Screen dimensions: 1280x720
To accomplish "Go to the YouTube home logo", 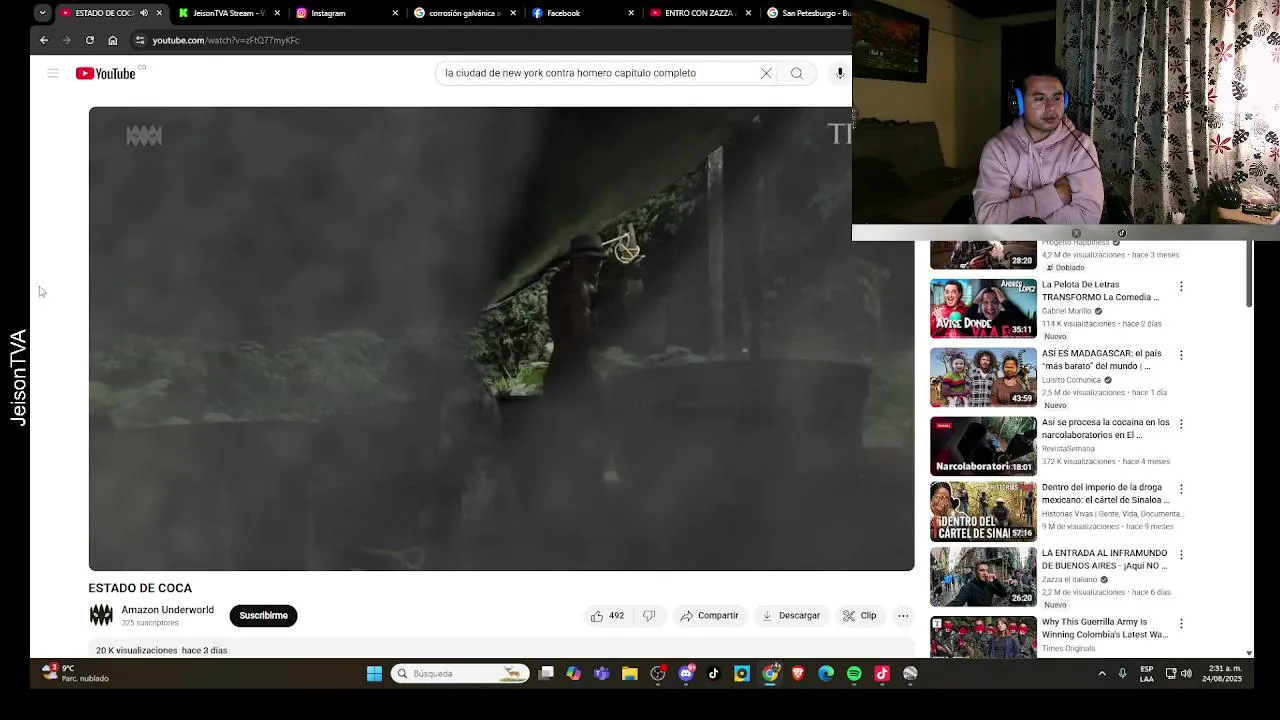I will pyautogui.click(x=107, y=73).
